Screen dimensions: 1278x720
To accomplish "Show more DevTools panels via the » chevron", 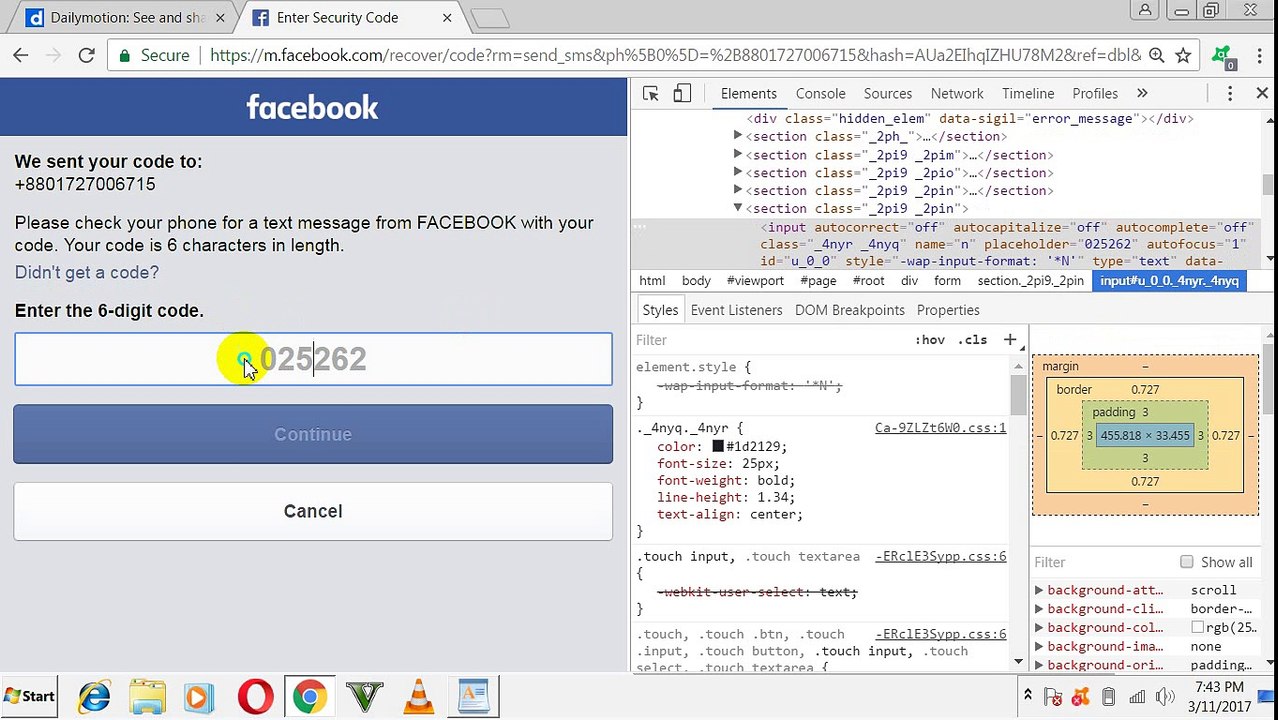I will click(x=1142, y=93).
